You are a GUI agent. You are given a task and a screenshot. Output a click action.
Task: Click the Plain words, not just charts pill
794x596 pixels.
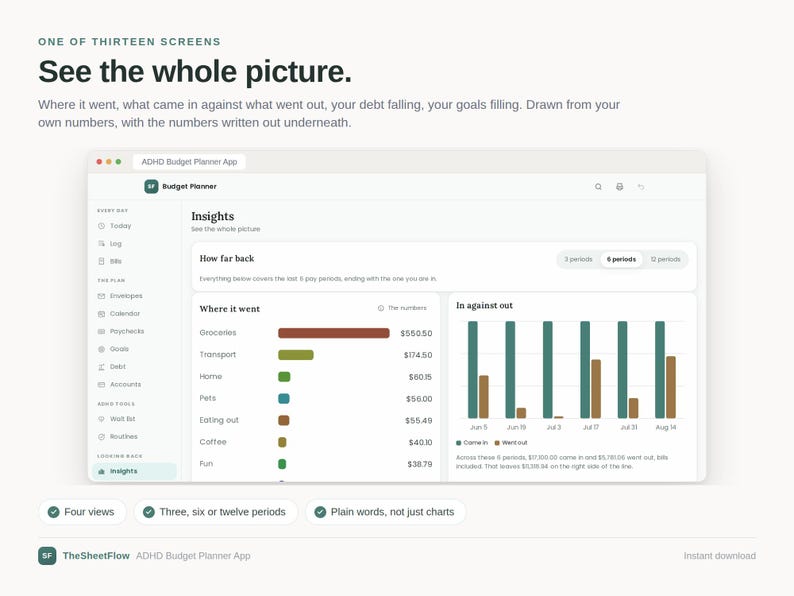coord(385,512)
